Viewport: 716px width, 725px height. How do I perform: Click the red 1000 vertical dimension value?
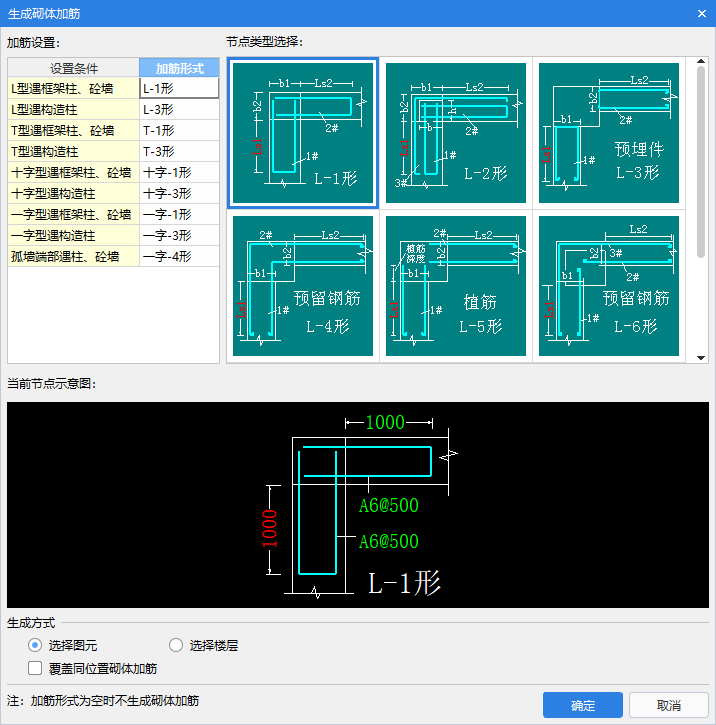(x=269, y=528)
